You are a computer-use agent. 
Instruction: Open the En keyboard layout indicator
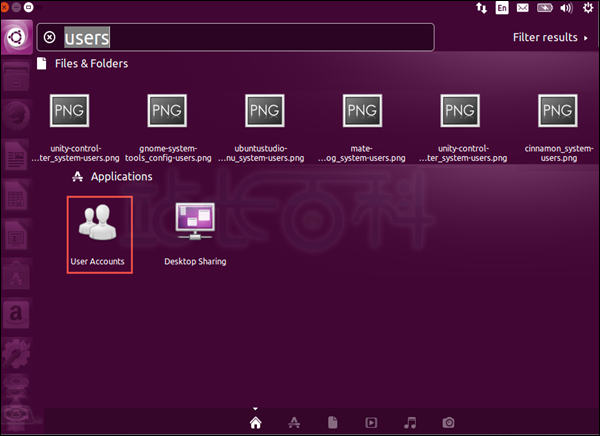click(x=502, y=8)
